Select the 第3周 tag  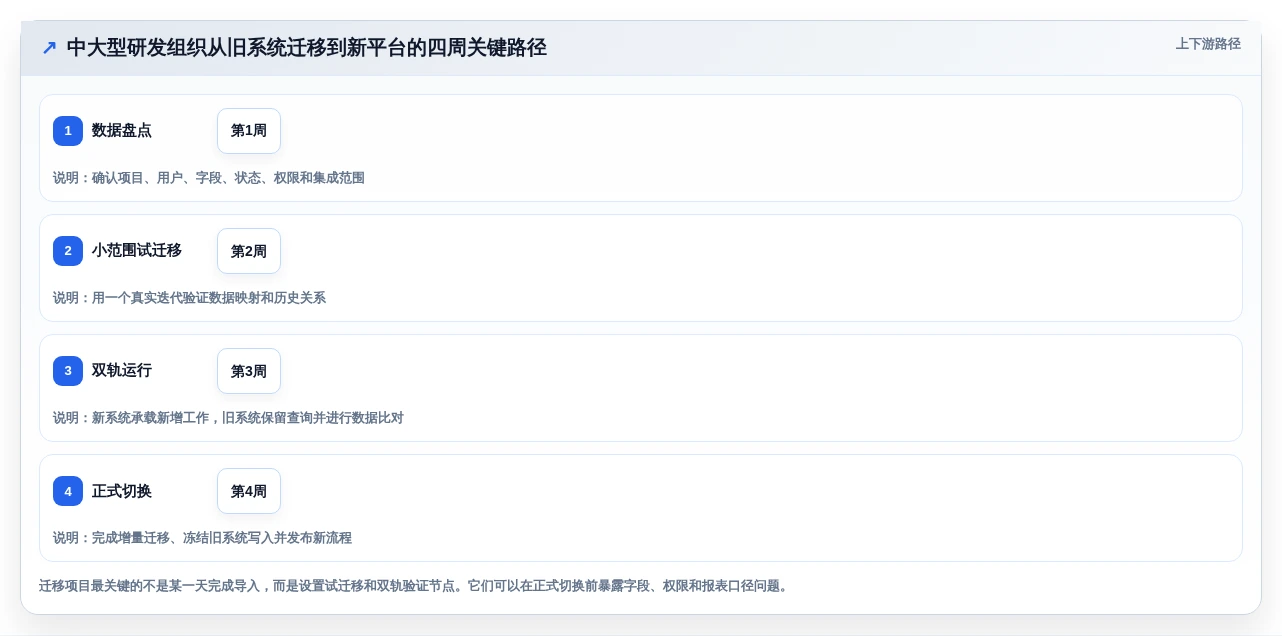coord(249,371)
